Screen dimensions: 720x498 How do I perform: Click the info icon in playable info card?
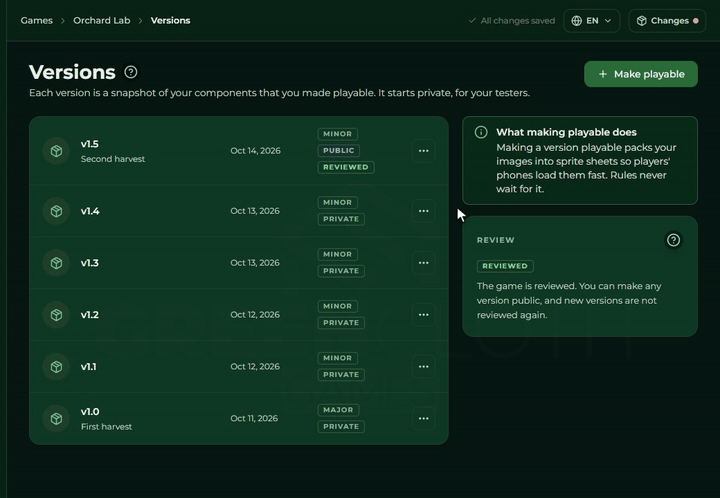(481, 133)
